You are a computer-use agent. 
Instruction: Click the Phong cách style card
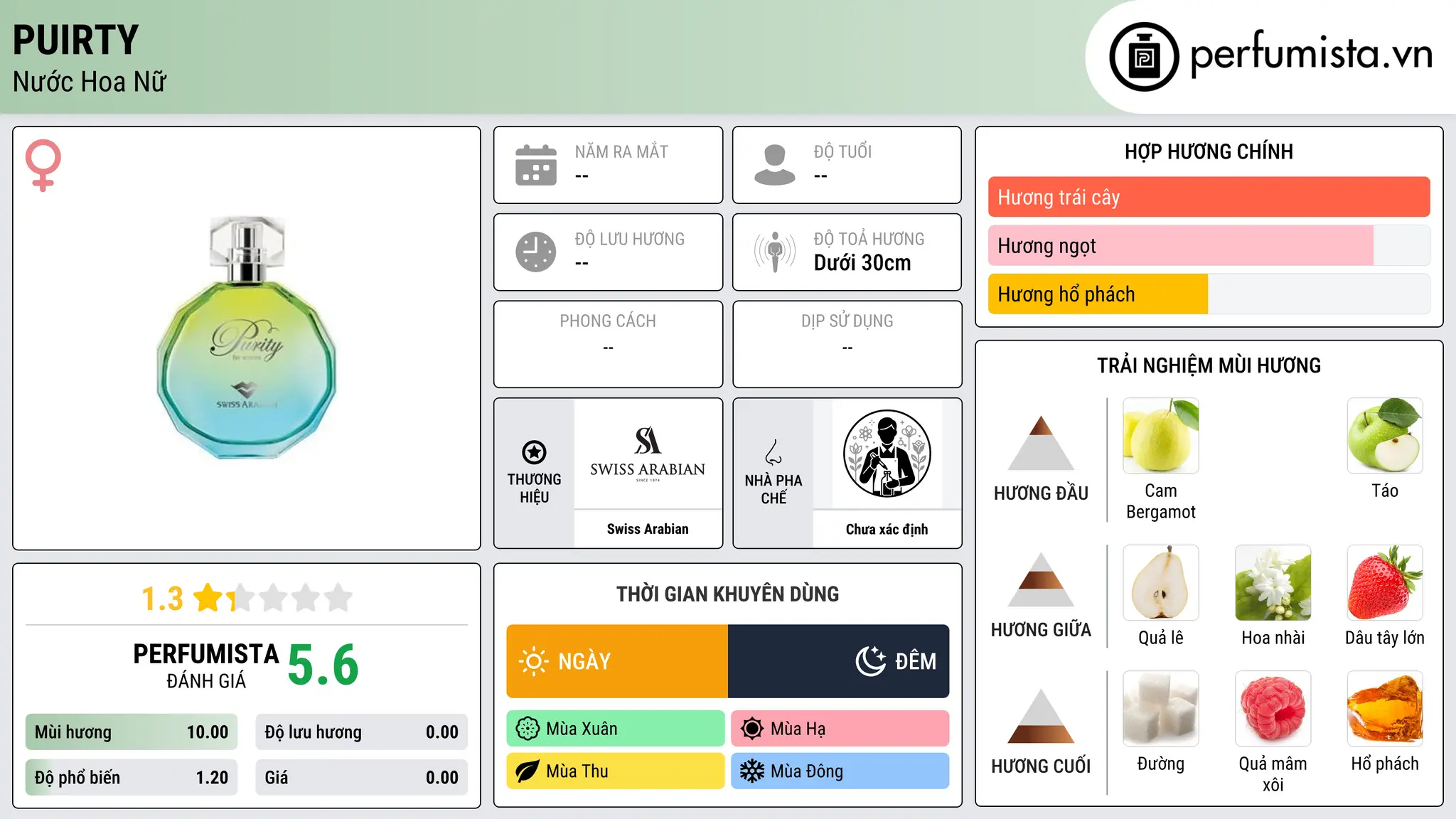(x=609, y=344)
